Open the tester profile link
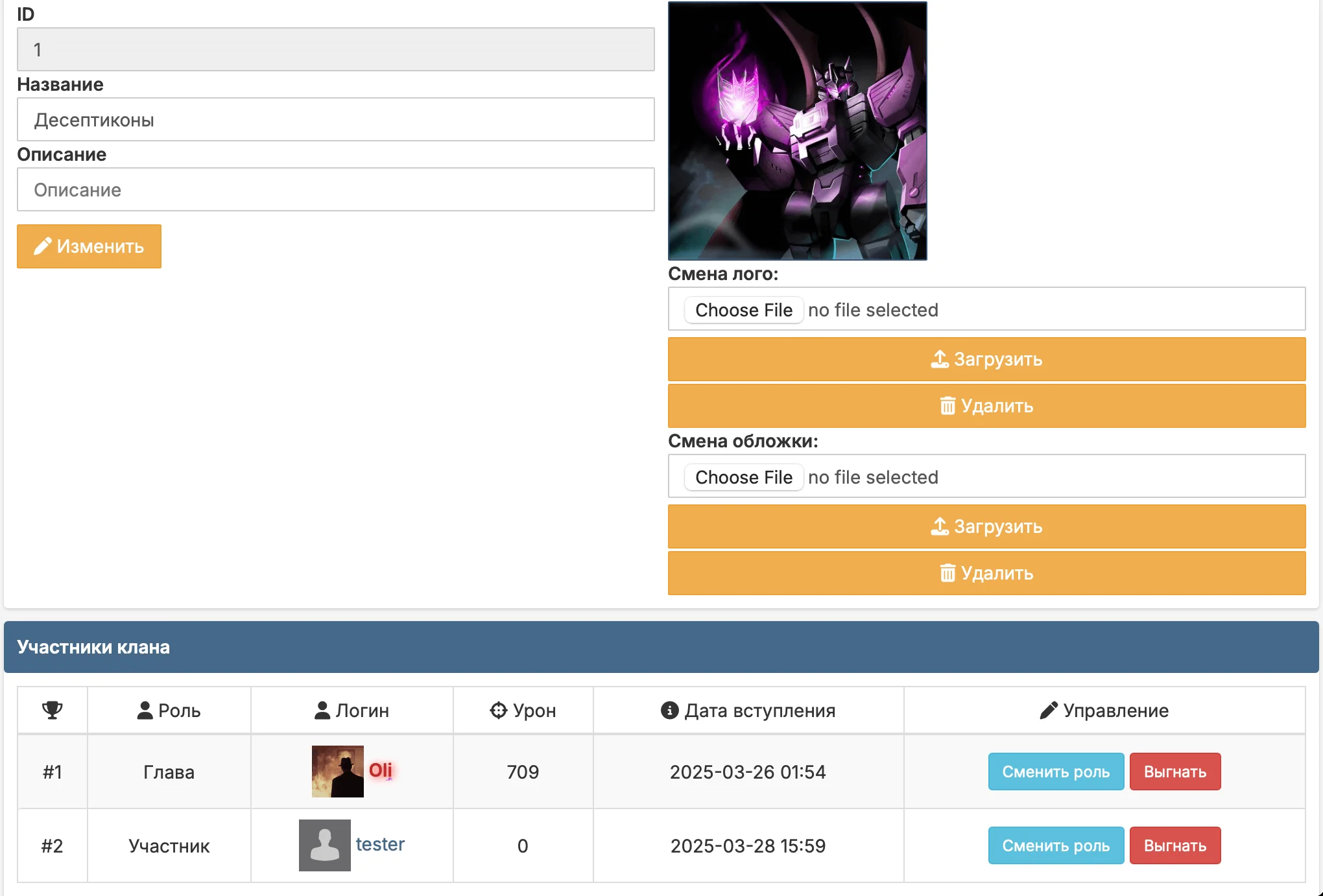This screenshot has width=1323, height=896. click(380, 844)
